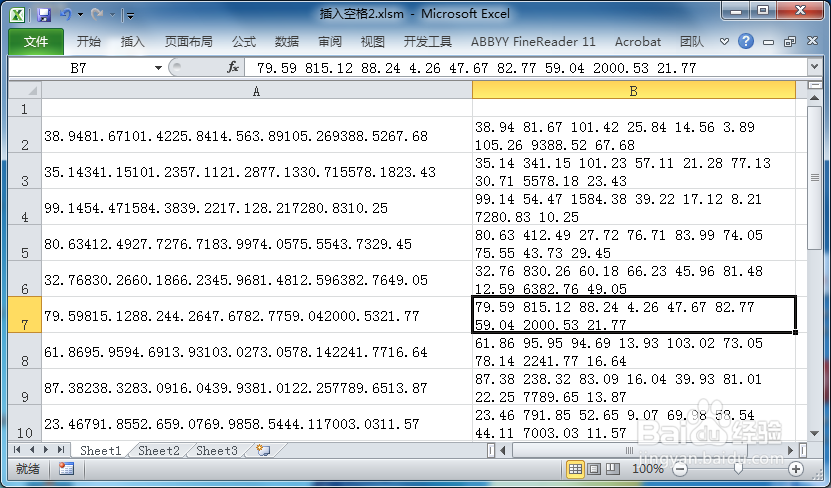Close the workbook with ribbon X icon
The image size is (831, 488).
(x=812, y=41)
